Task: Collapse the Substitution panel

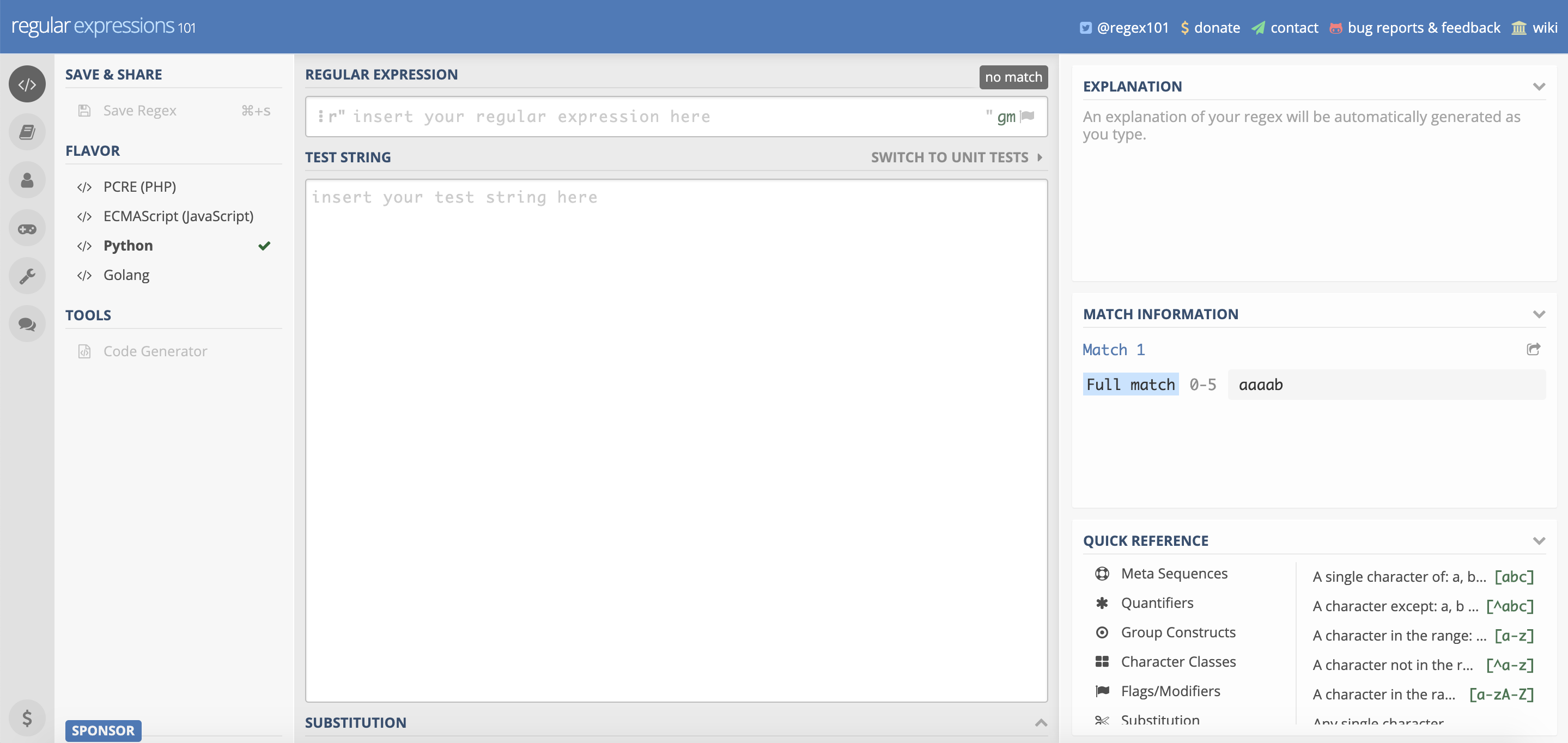Action: click(x=1040, y=722)
